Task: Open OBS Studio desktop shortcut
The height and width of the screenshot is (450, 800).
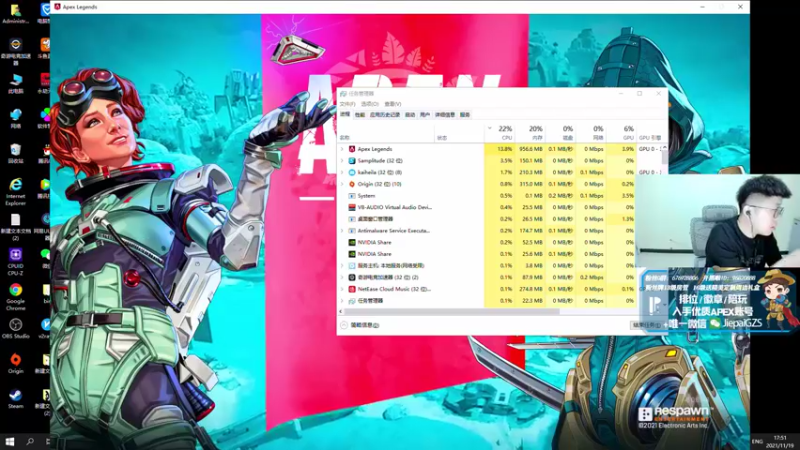Action: point(15,329)
